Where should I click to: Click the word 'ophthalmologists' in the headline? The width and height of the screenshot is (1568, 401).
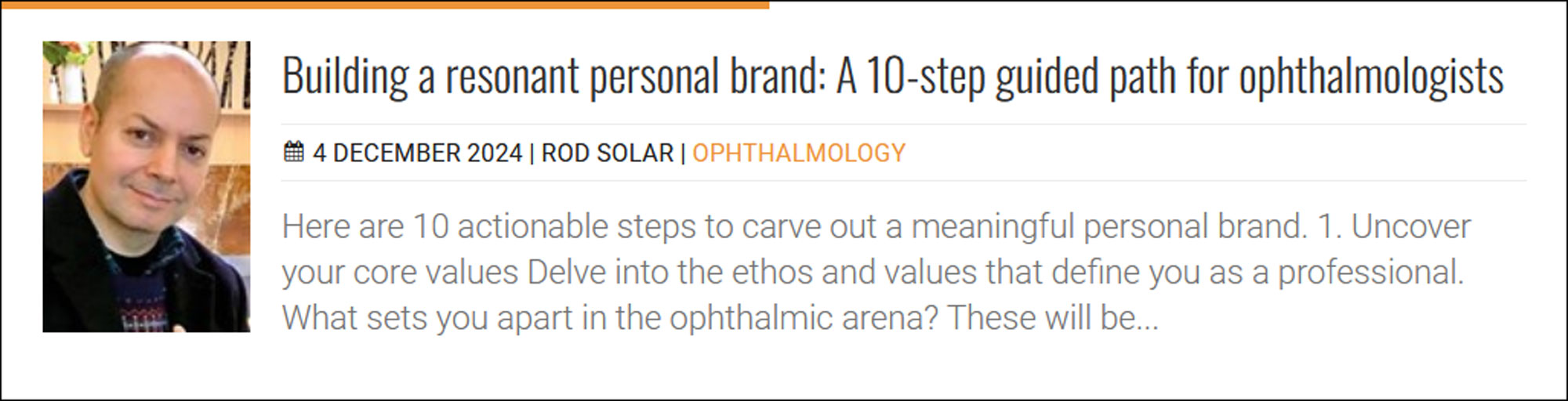(x=1370, y=77)
